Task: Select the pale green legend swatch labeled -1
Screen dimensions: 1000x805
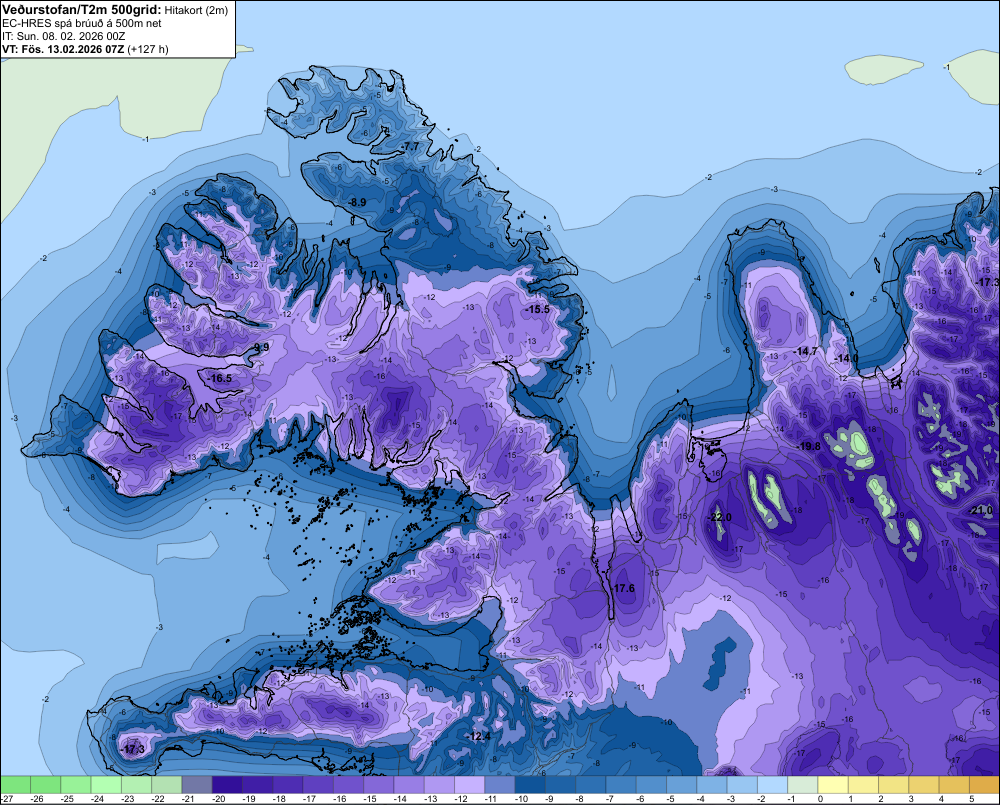Action: pos(803,784)
